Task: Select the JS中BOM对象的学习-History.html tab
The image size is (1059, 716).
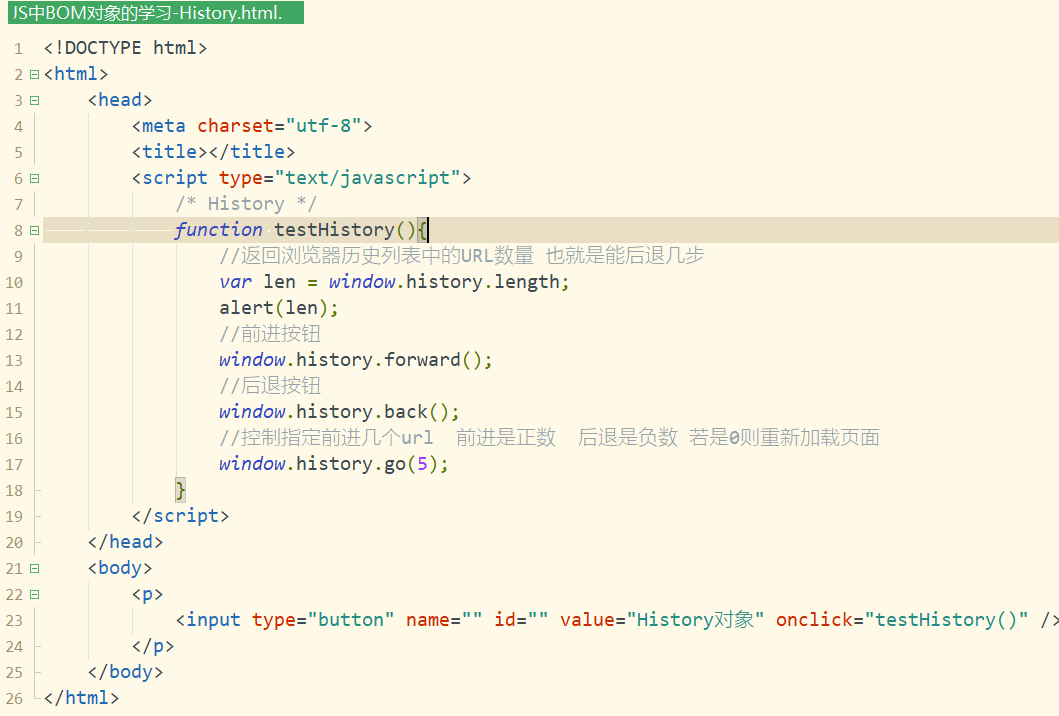Action: click(150, 14)
